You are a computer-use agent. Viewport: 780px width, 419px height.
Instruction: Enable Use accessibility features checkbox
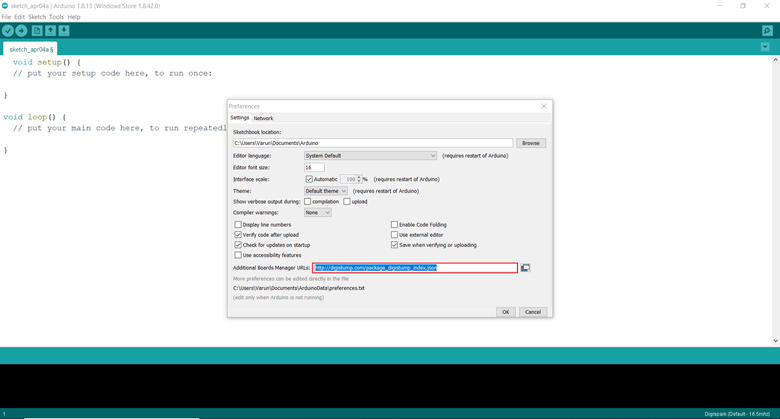point(238,255)
